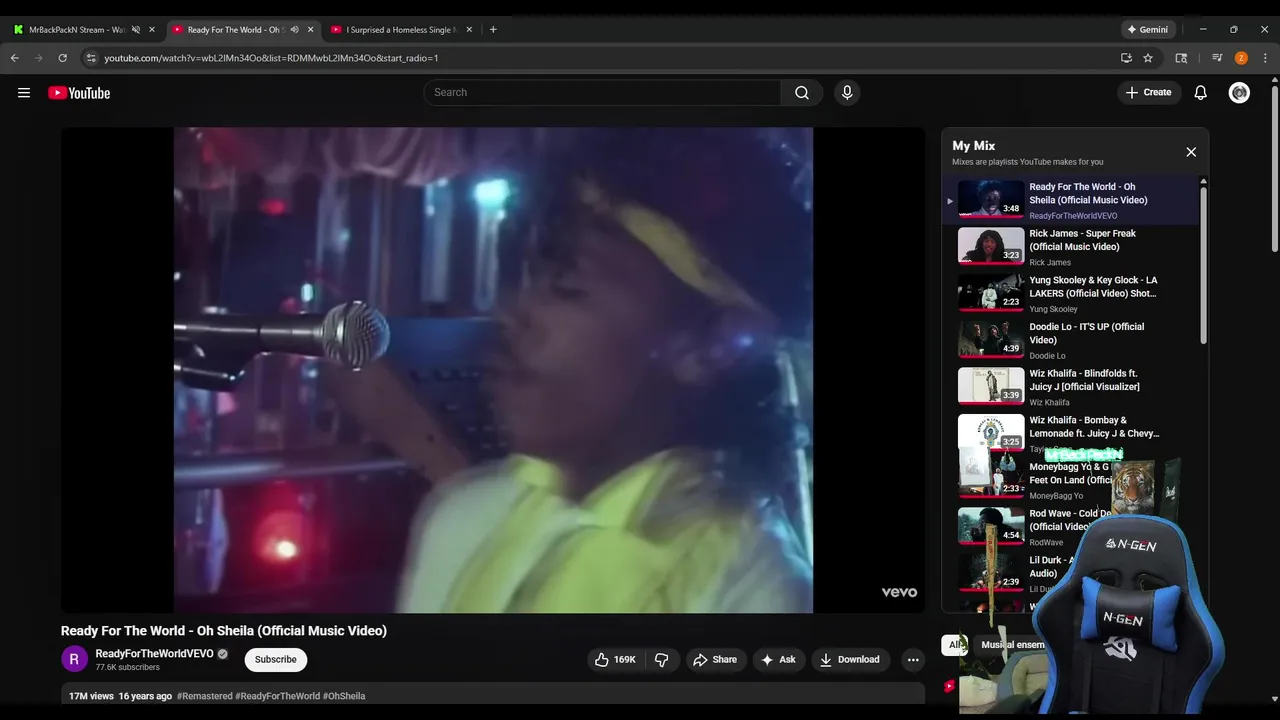Open the YouTube hamburger guide menu
This screenshot has height=720, width=1280.
click(24, 93)
